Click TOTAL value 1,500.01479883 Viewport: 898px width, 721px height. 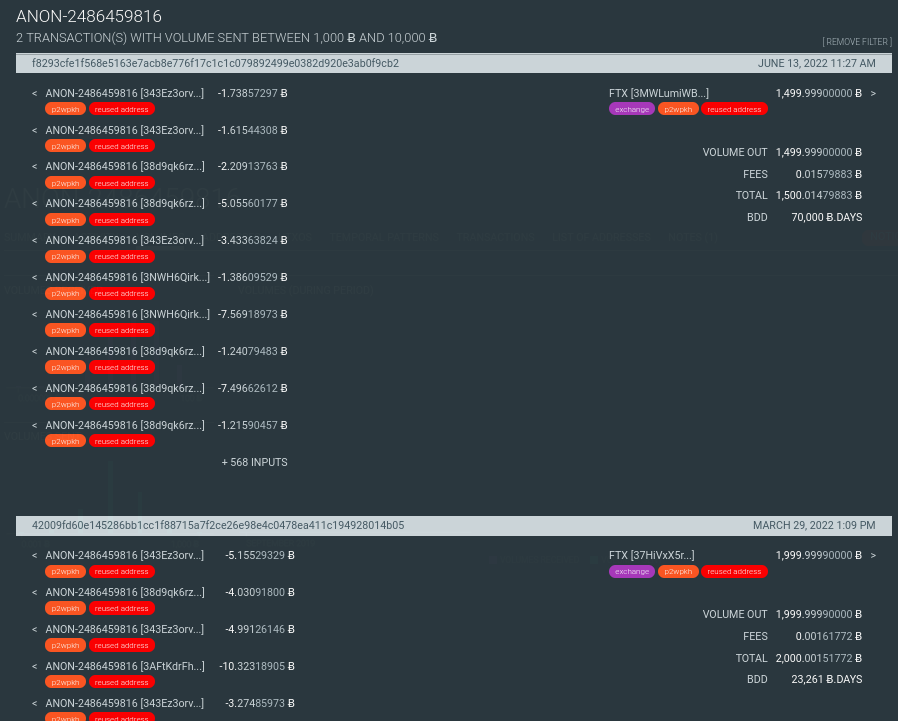pyautogui.click(x=819, y=195)
